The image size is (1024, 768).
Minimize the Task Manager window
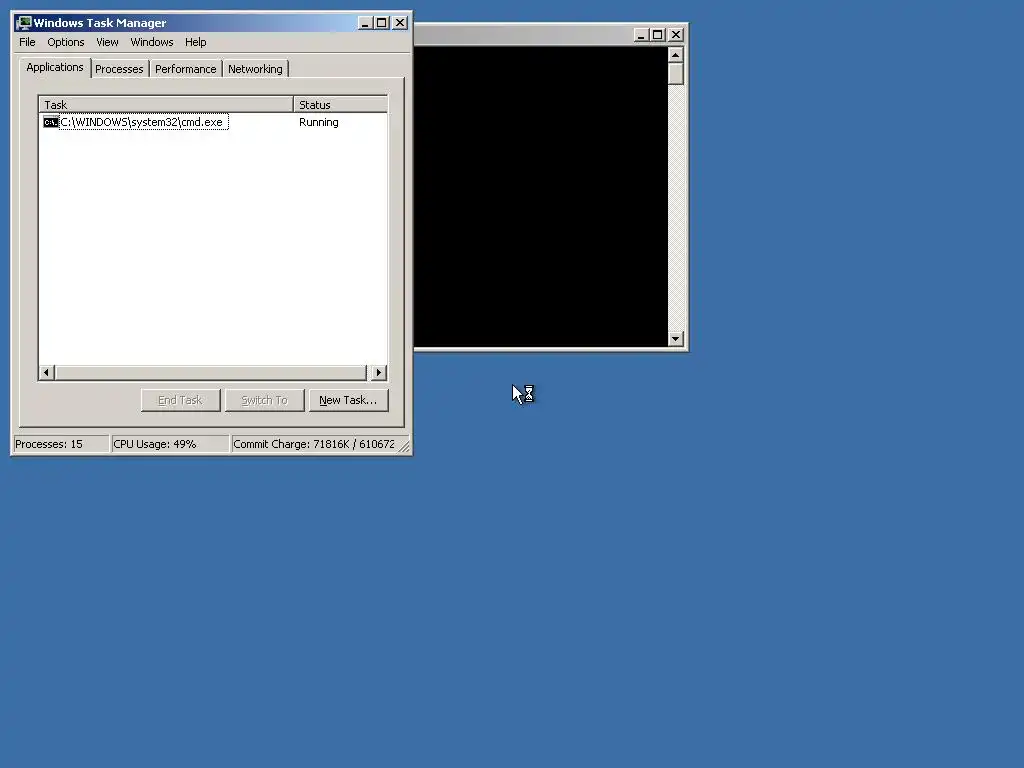[x=365, y=23]
